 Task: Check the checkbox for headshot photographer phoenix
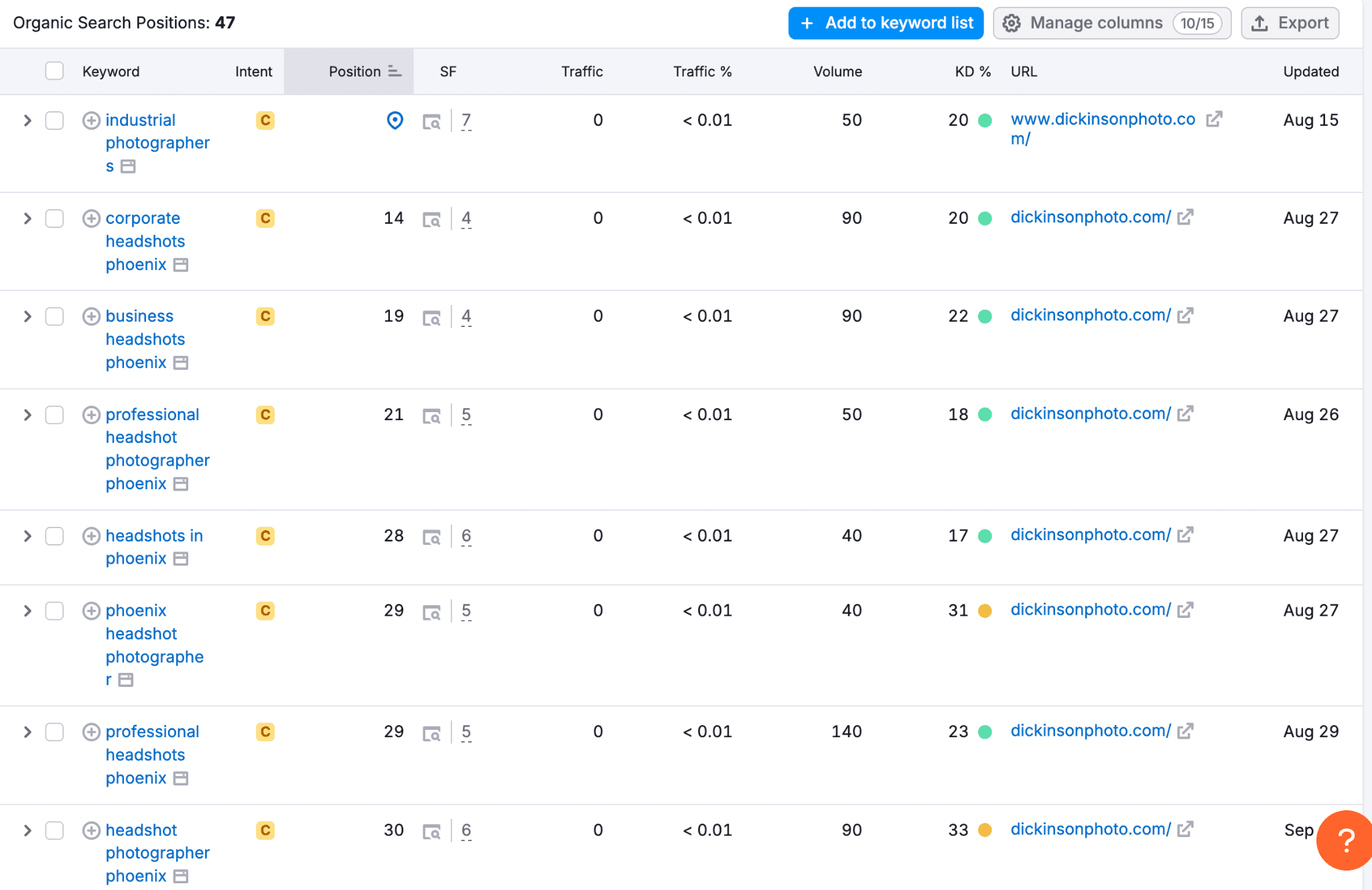54,831
